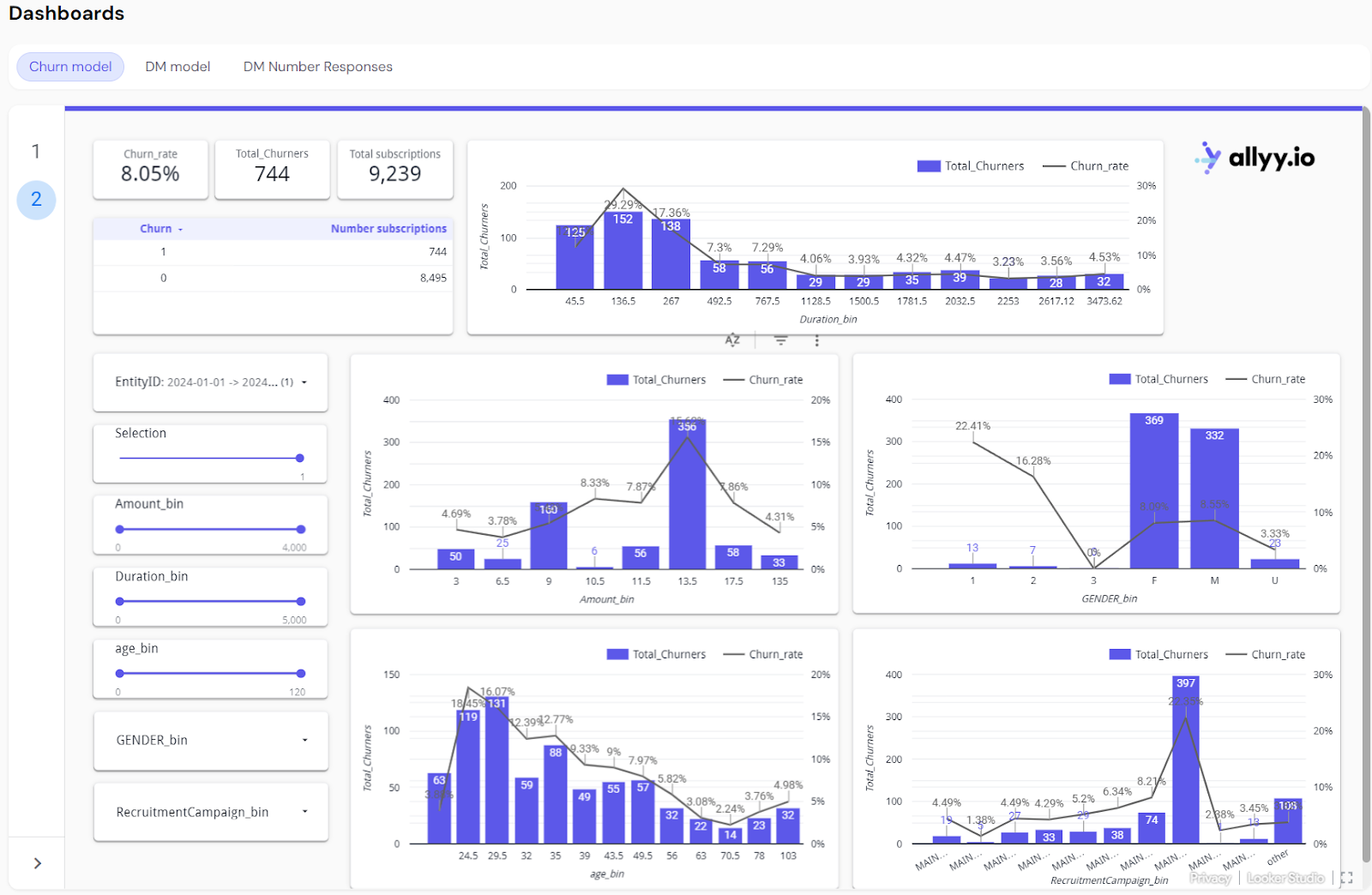Viewport: 1372px width, 895px height.
Task: Click the fullscreen icon next to Looker Studio
Action: click(x=1346, y=878)
